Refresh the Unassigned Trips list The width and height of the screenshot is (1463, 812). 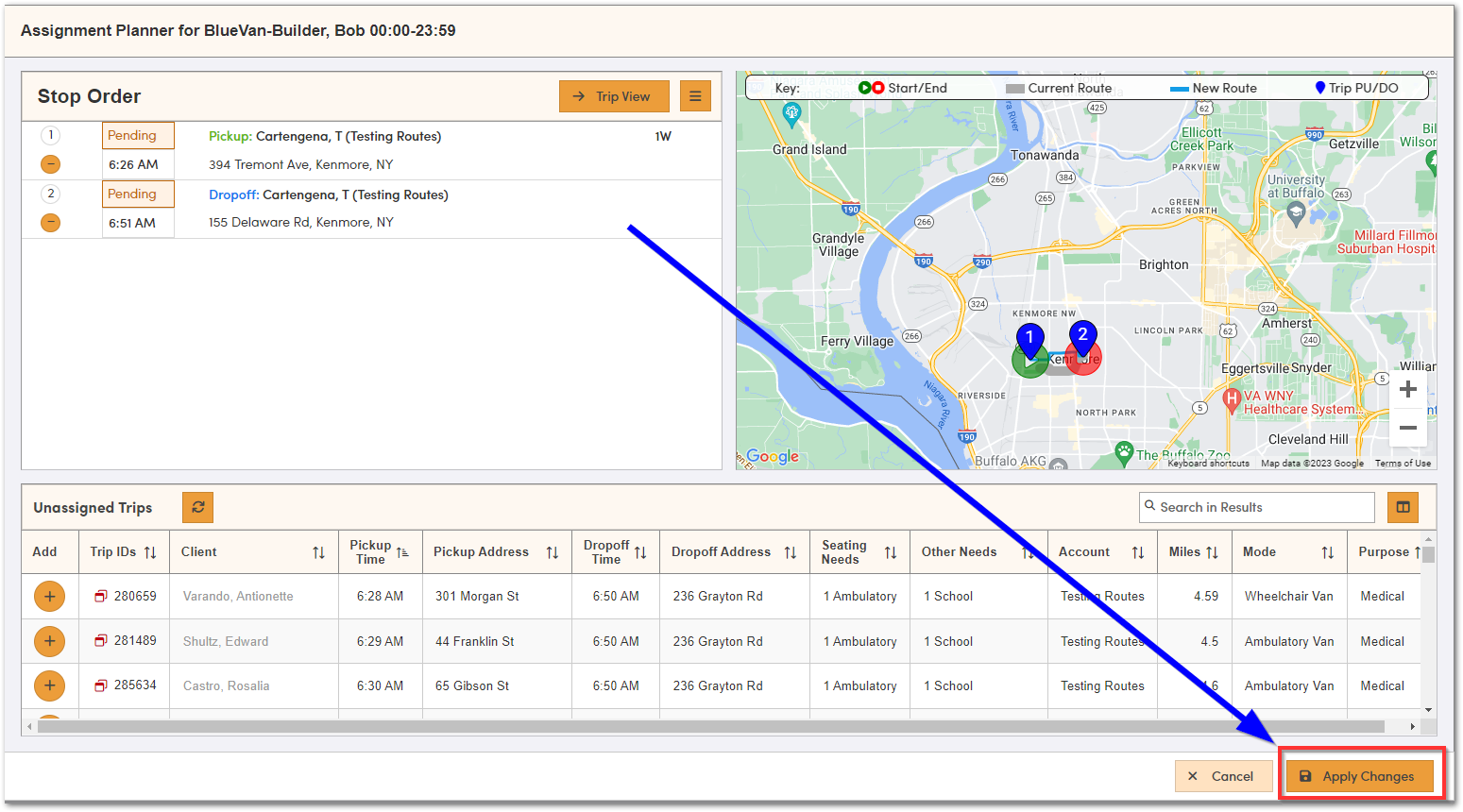tap(197, 507)
